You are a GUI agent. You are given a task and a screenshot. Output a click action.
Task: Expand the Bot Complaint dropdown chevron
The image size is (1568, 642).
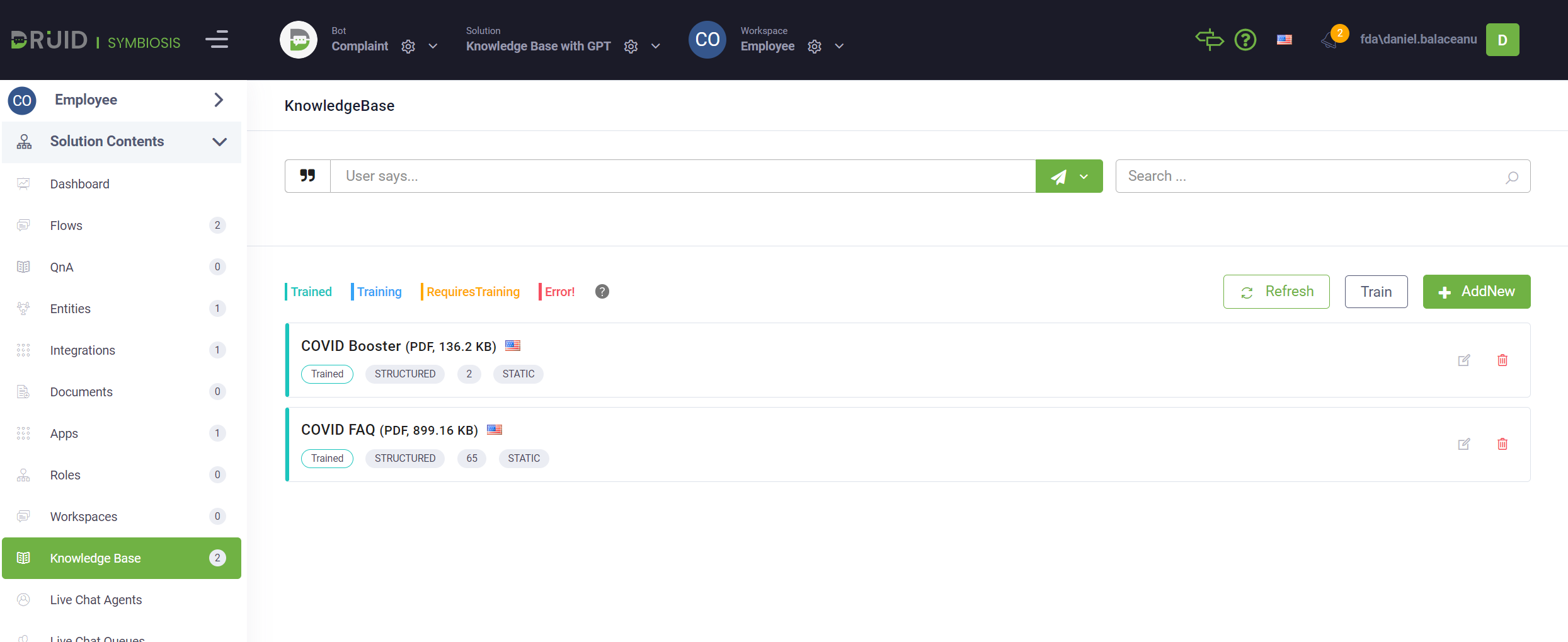click(x=433, y=47)
